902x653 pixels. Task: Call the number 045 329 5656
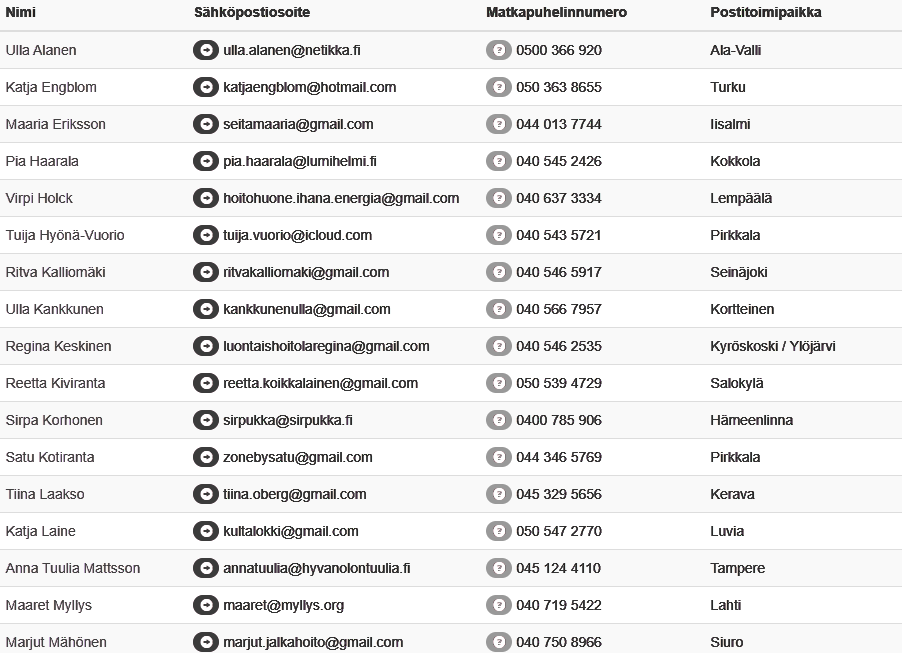[x=559, y=494]
